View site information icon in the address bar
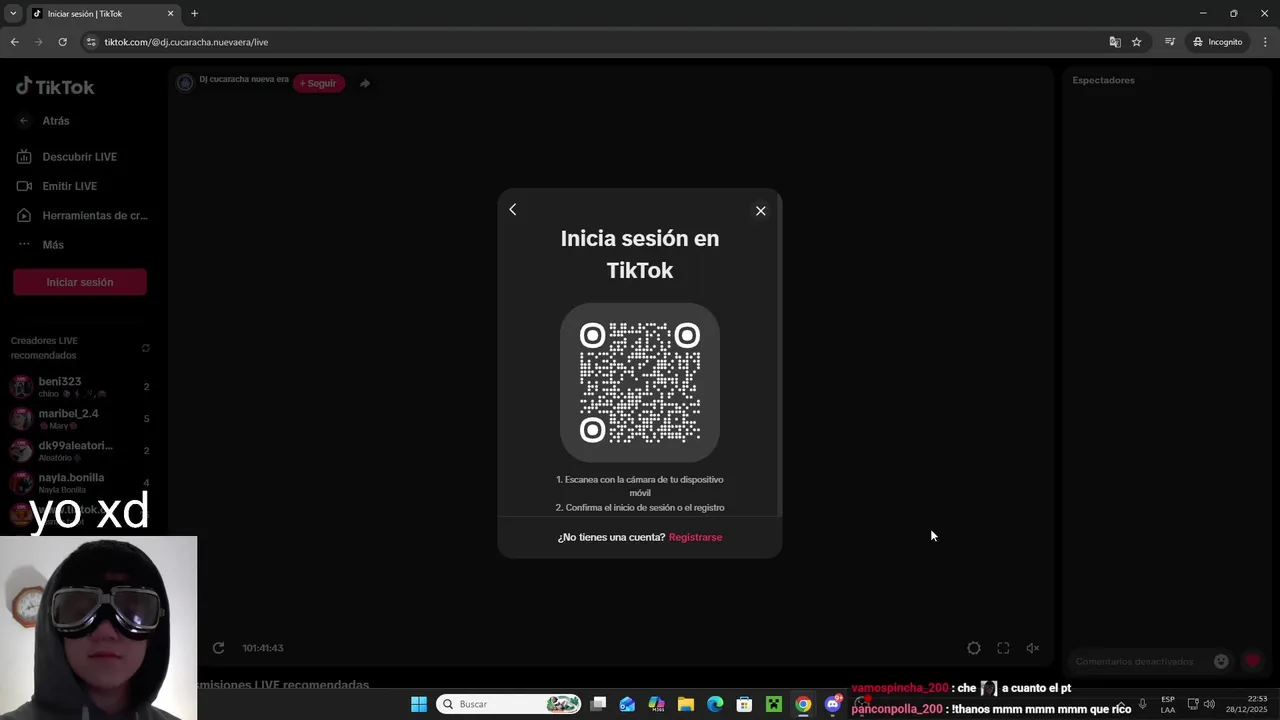 [91, 42]
